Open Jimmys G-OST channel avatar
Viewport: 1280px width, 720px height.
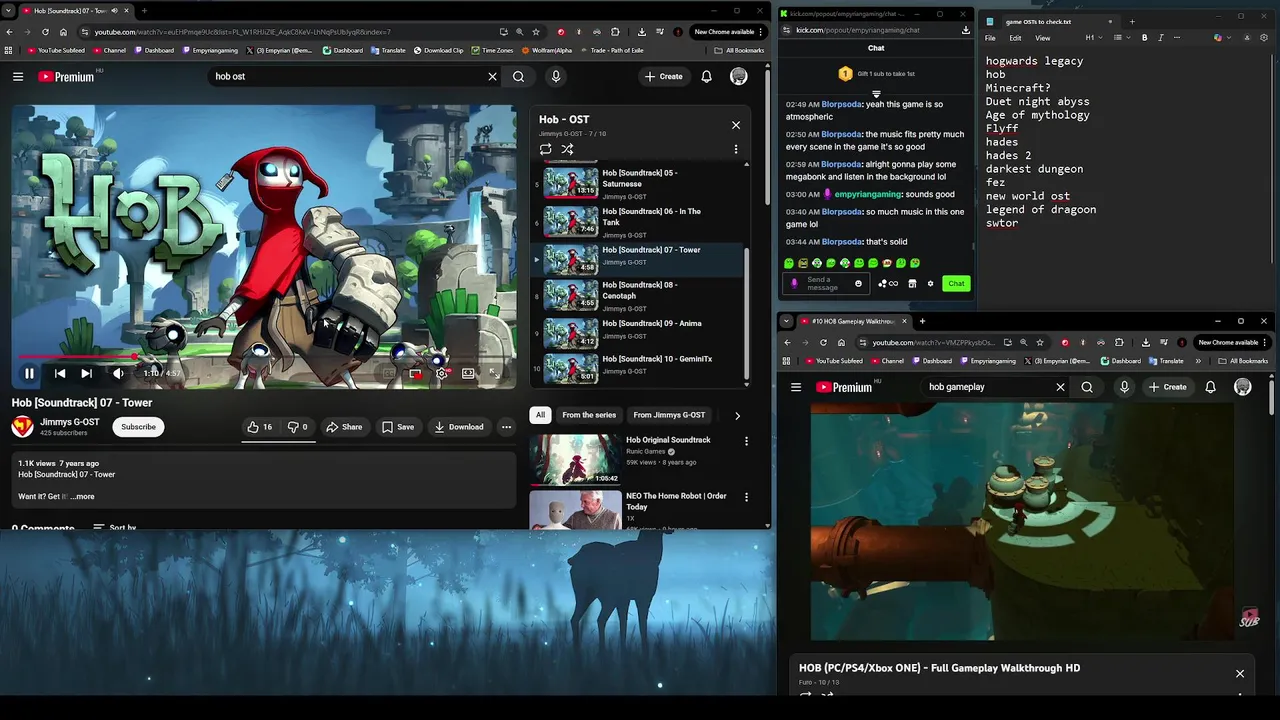[22, 427]
